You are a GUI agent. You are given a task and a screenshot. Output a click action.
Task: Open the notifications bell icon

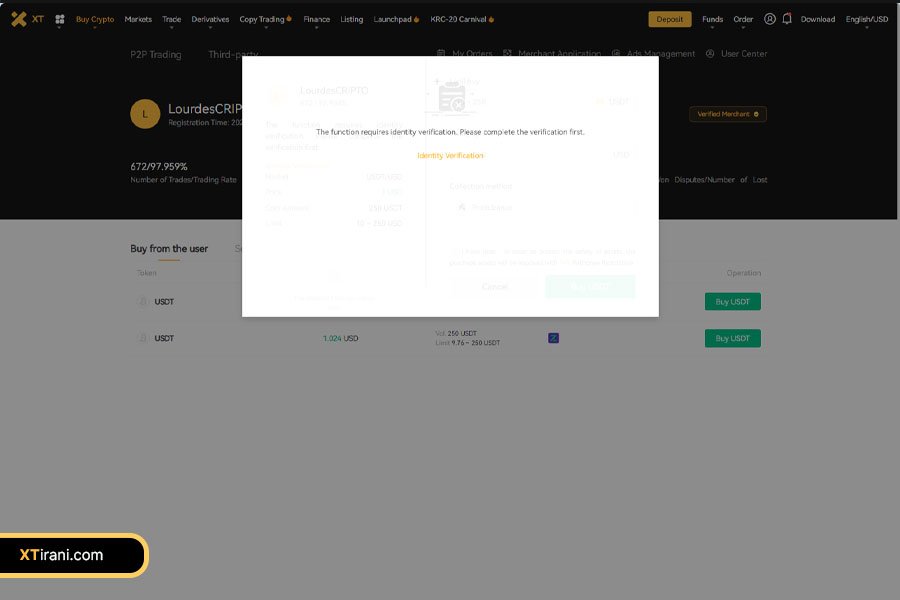click(x=787, y=19)
